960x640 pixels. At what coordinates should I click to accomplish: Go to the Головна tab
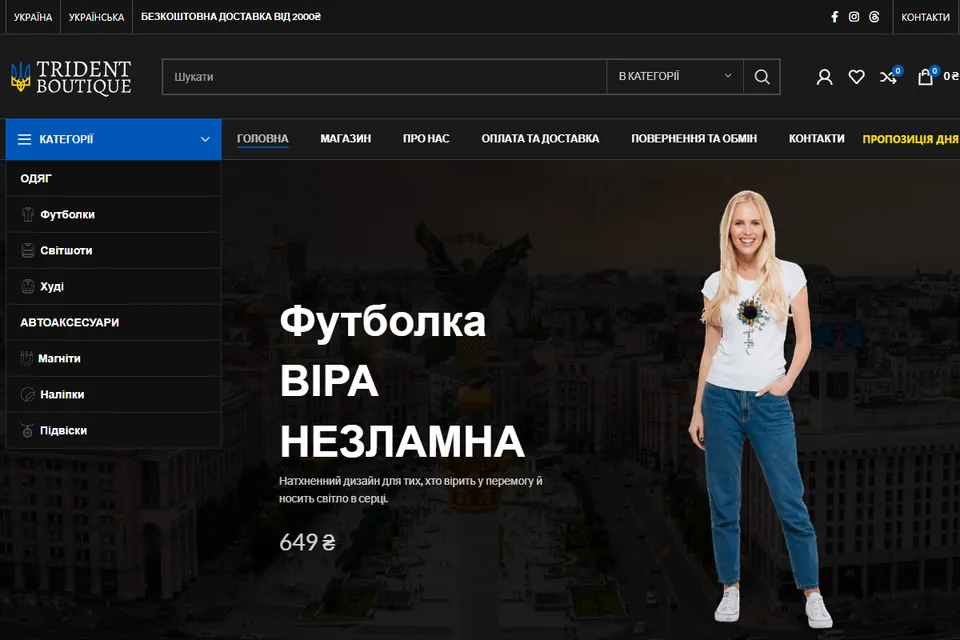(263, 138)
